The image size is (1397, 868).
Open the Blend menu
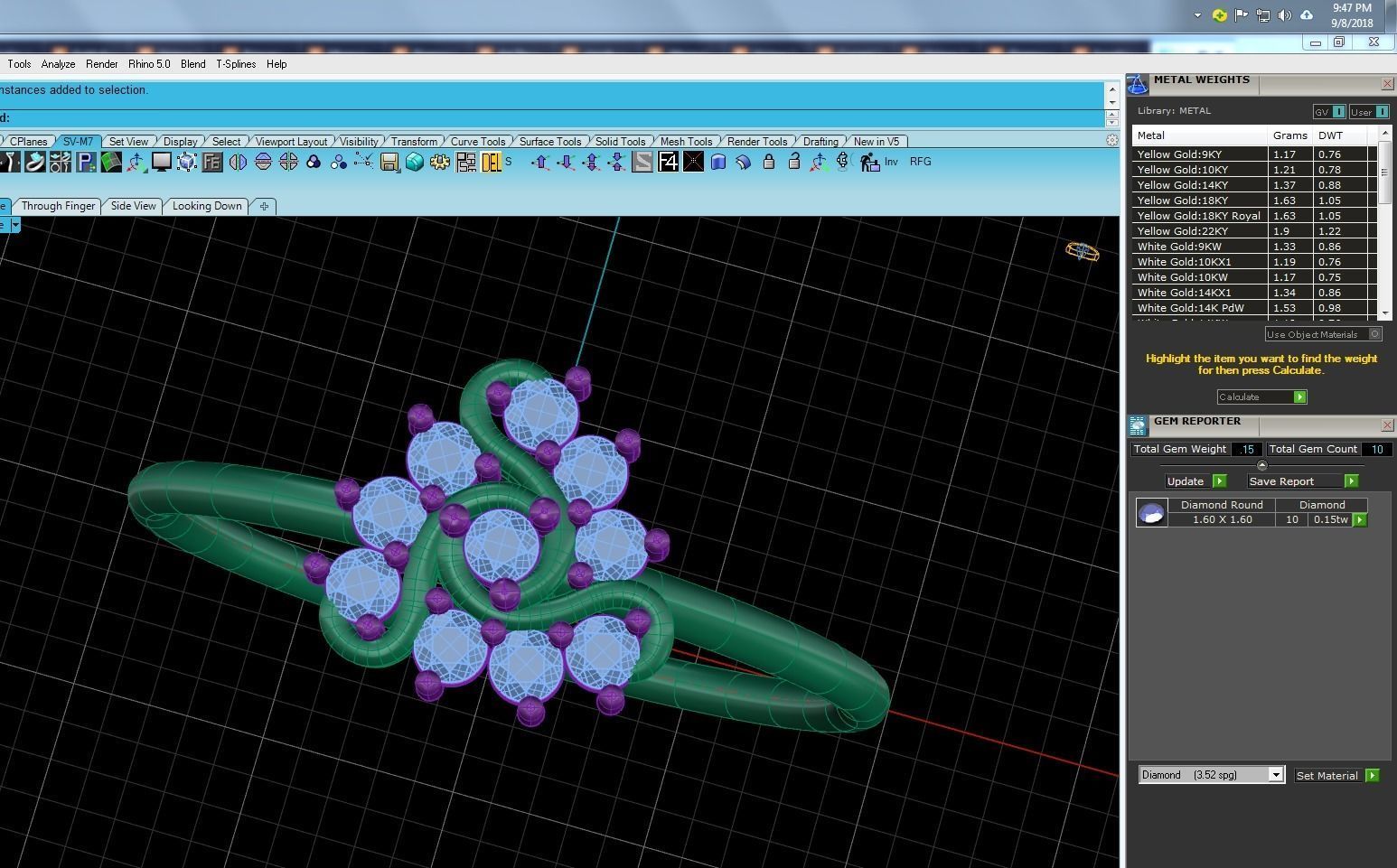tap(192, 64)
